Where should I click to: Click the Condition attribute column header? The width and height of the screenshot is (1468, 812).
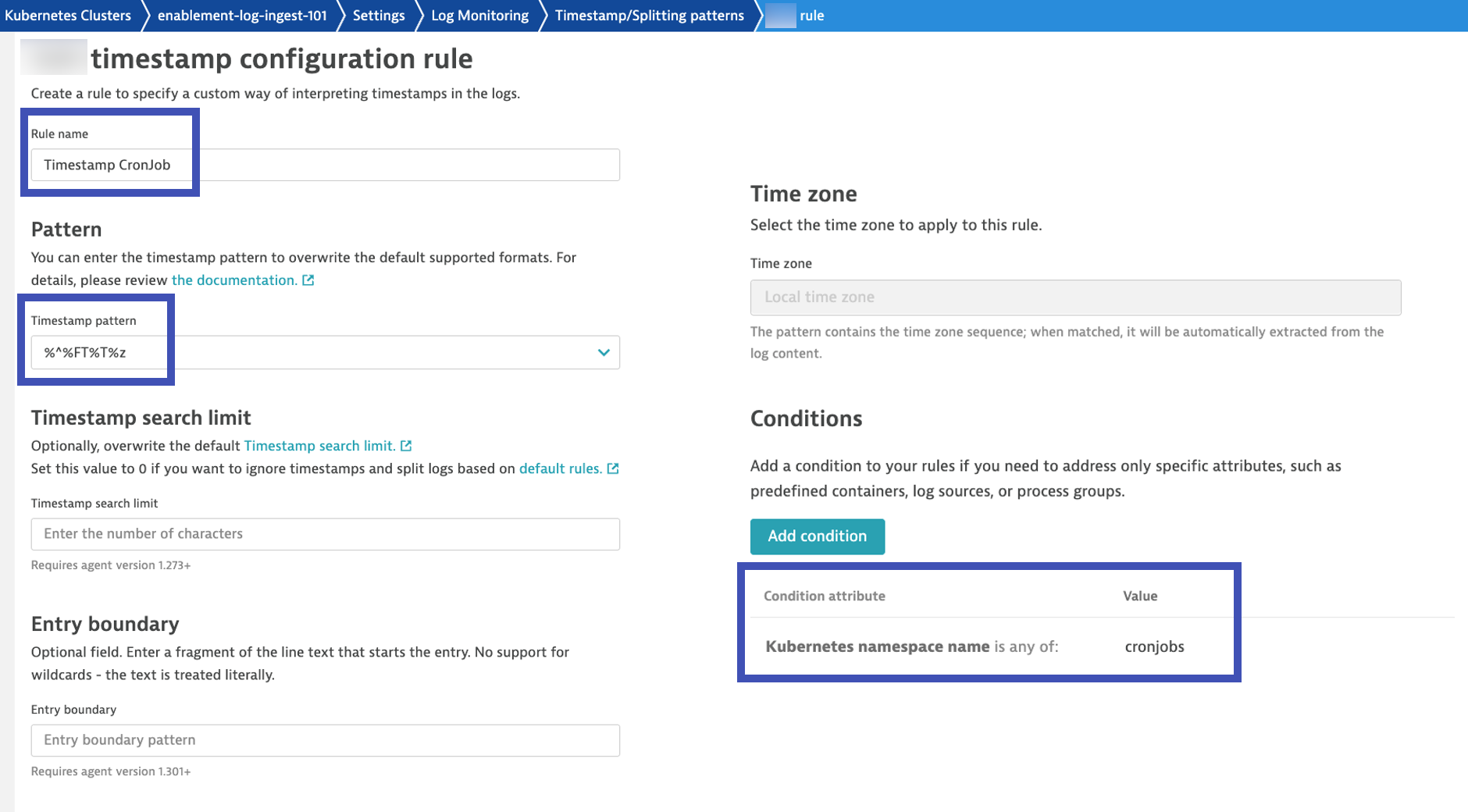click(825, 596)
